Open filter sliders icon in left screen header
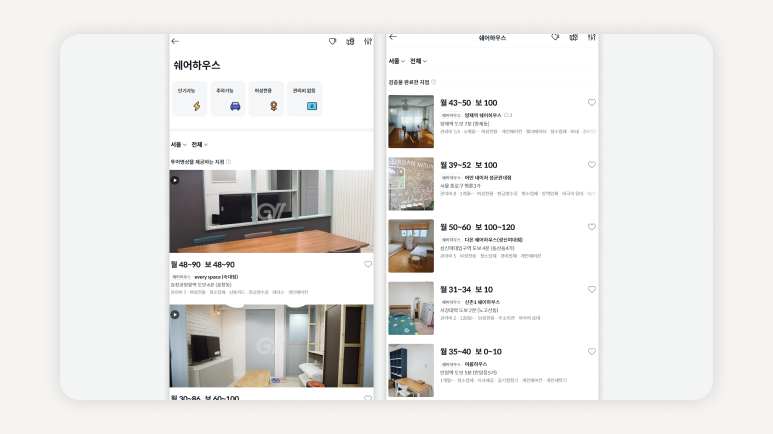Screen dimensions: 773x434 point(368,41)
